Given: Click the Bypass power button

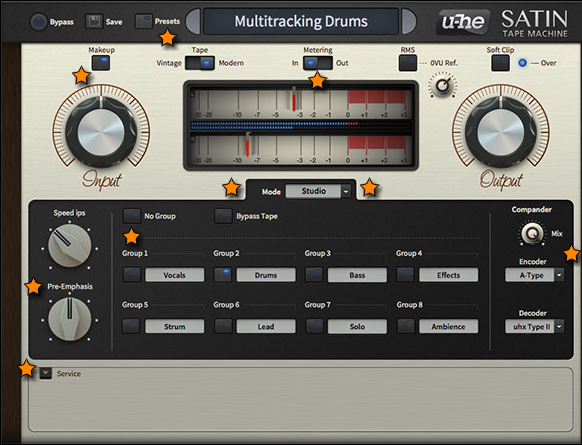Looking at the screenshot, I should [38, 22].
